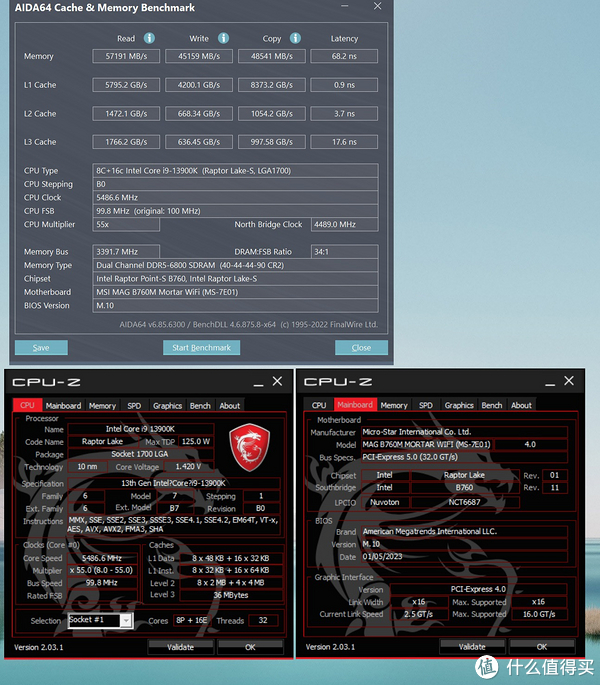Click the CPU Type field showing i9-13900K
Screen dimensions: 600x685
pos(235,171)
